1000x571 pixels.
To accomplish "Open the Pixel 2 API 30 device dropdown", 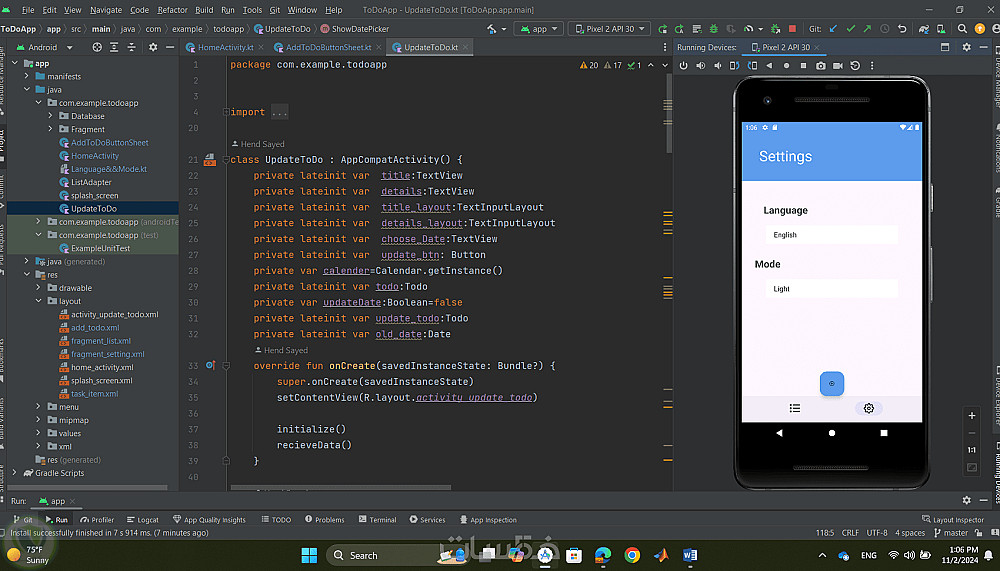I will (x=609, y=29).
